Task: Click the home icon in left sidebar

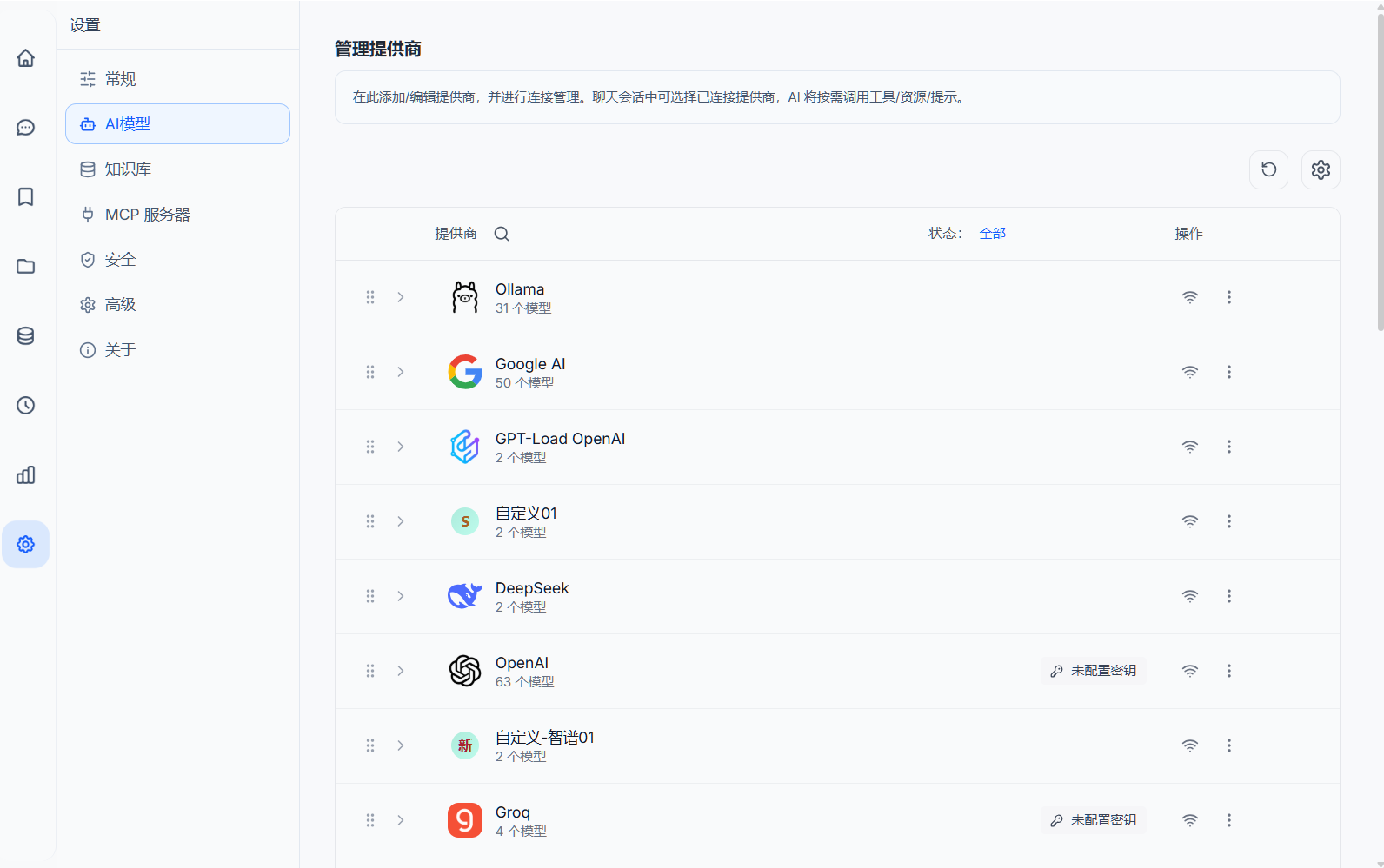Action: click(26, 58)
